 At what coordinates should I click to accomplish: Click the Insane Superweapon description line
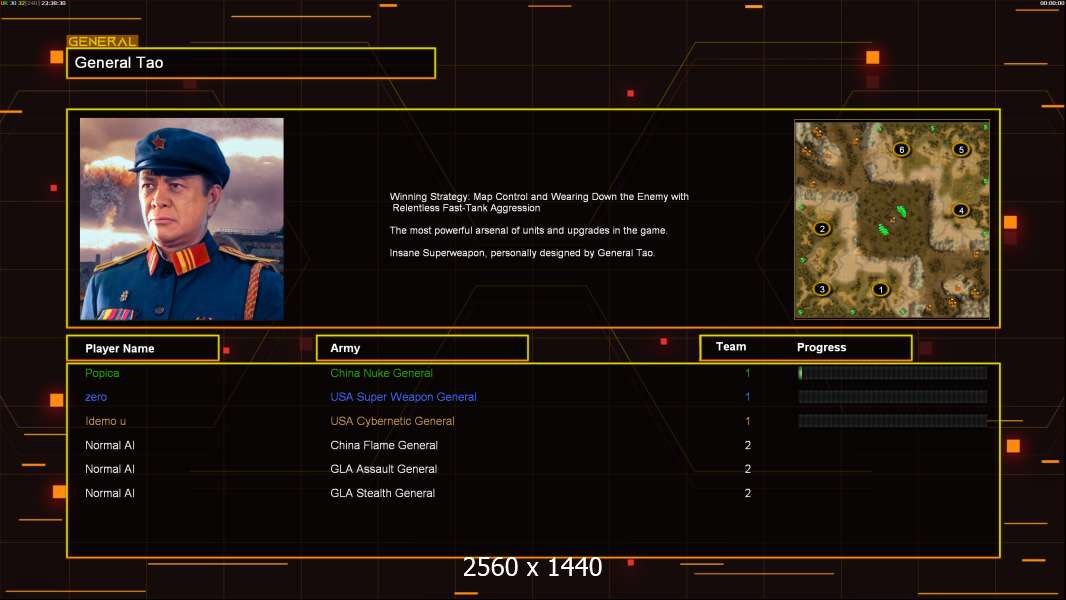522,253
